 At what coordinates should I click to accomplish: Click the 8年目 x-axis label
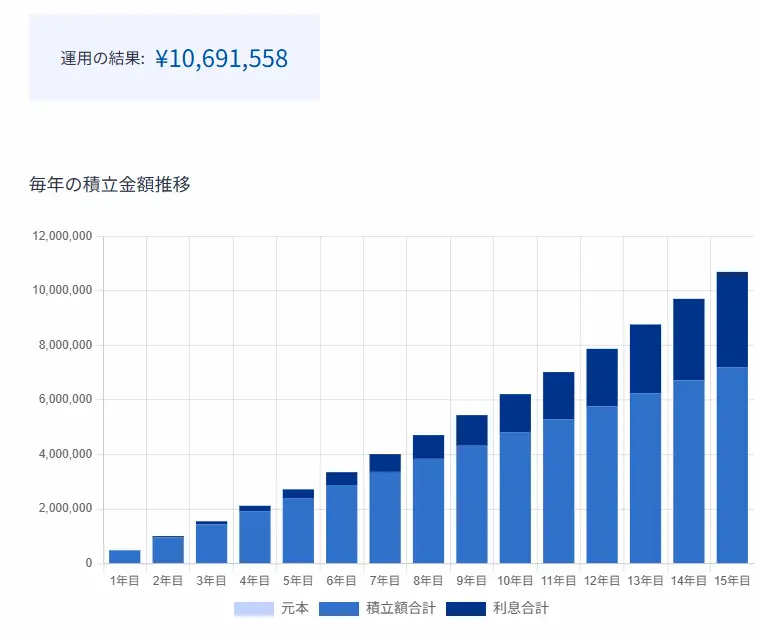[x=428, y=580]
